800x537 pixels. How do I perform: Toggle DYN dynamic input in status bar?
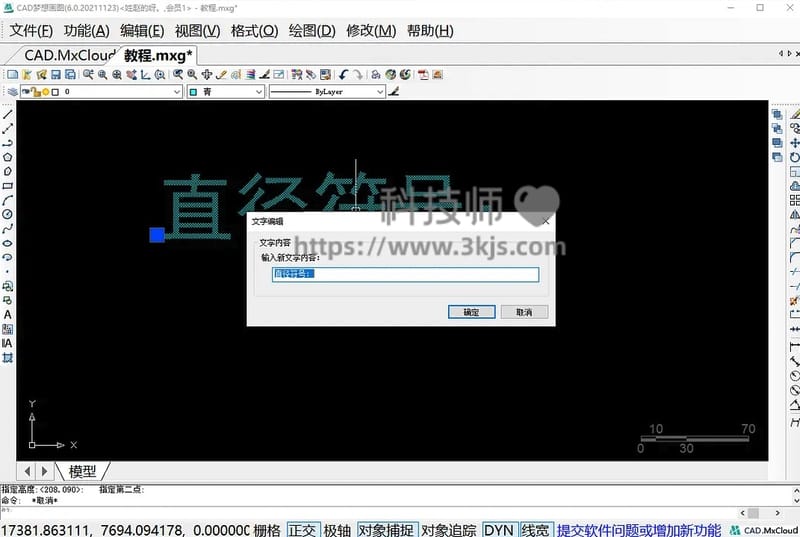498,530
